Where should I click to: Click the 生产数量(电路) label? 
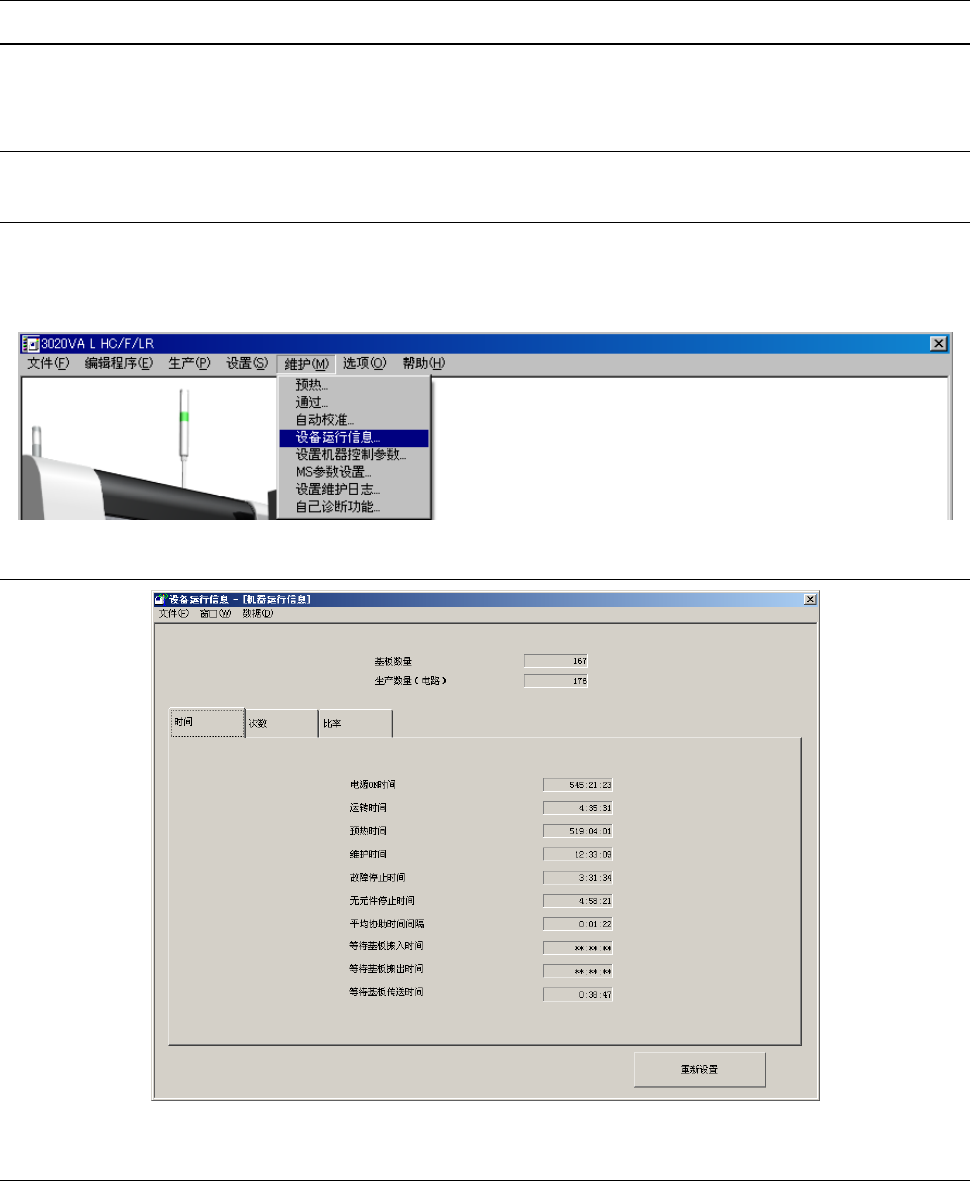[410, 681]
